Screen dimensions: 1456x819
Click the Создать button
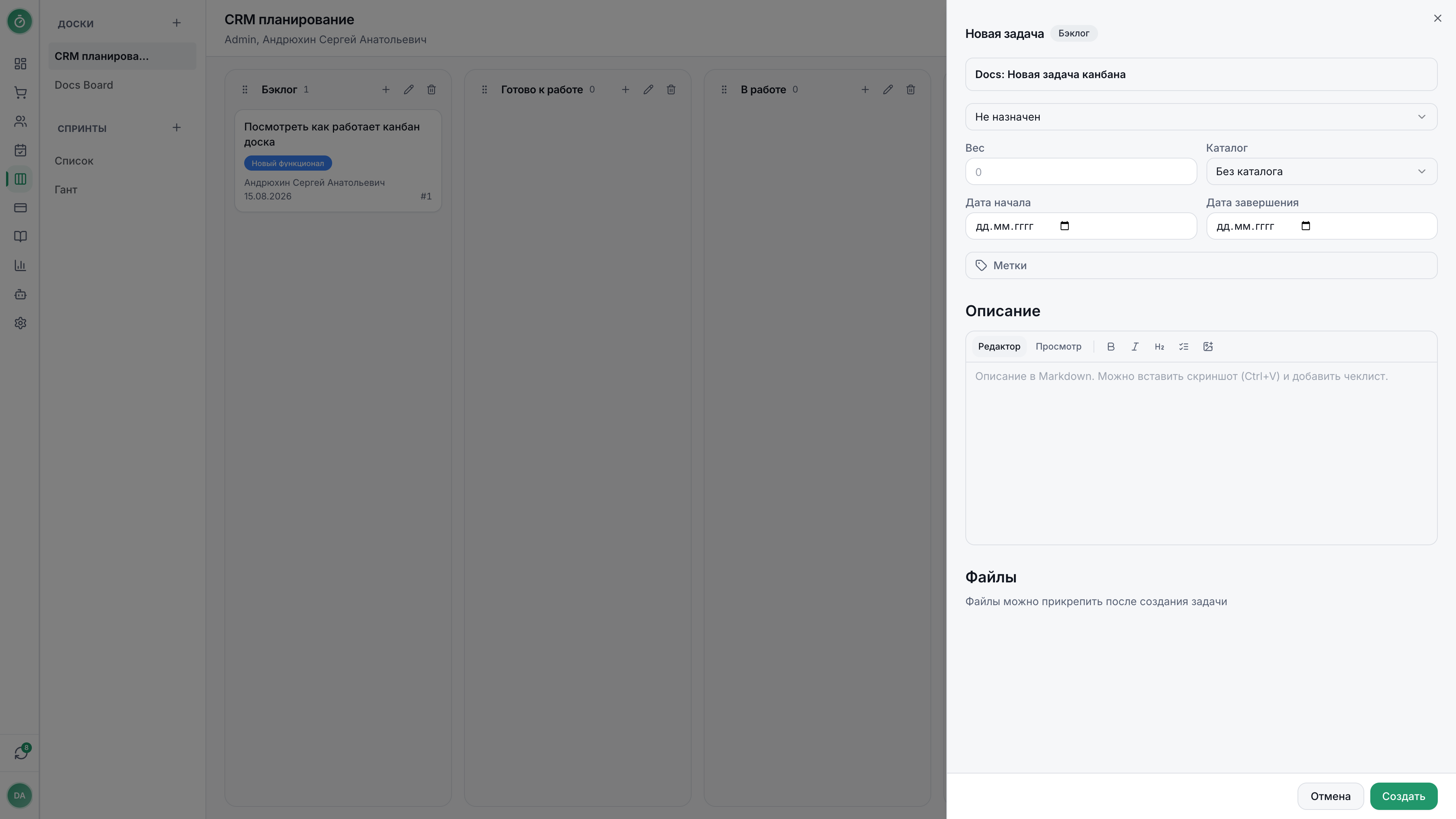pos(1403,796)
